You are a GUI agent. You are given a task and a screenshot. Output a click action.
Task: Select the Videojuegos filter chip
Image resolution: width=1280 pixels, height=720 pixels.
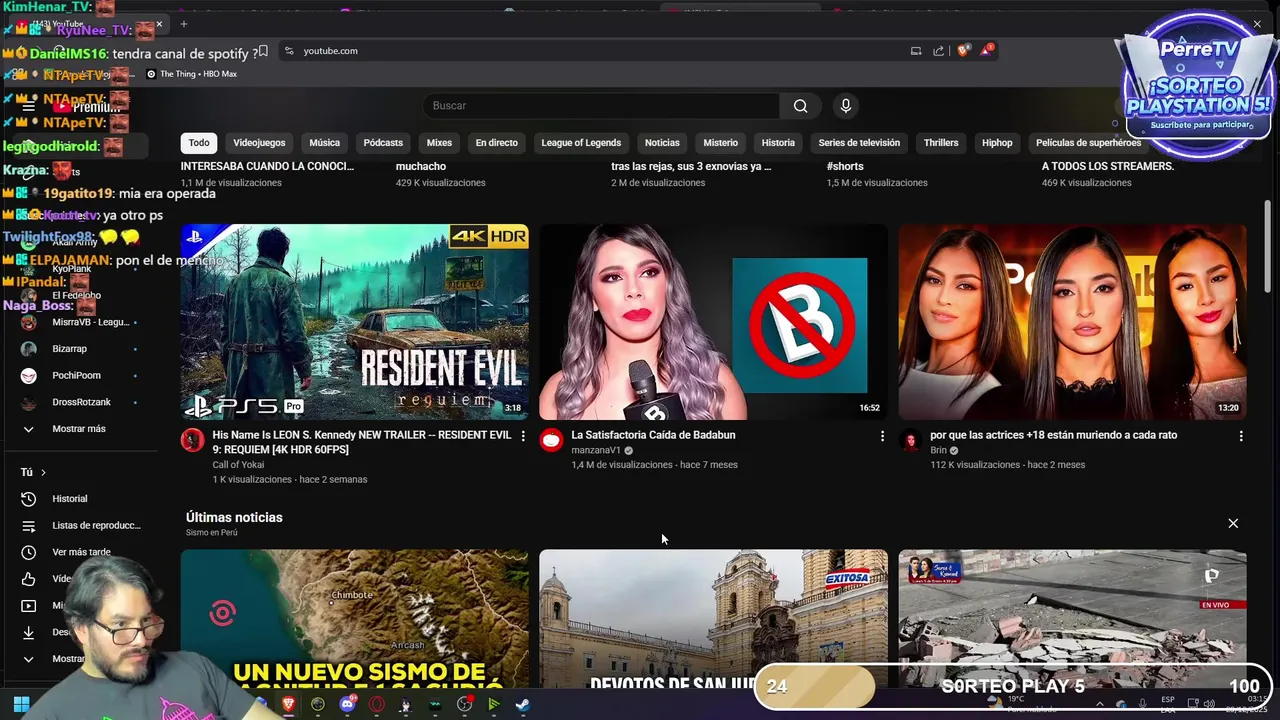[259, 143]
